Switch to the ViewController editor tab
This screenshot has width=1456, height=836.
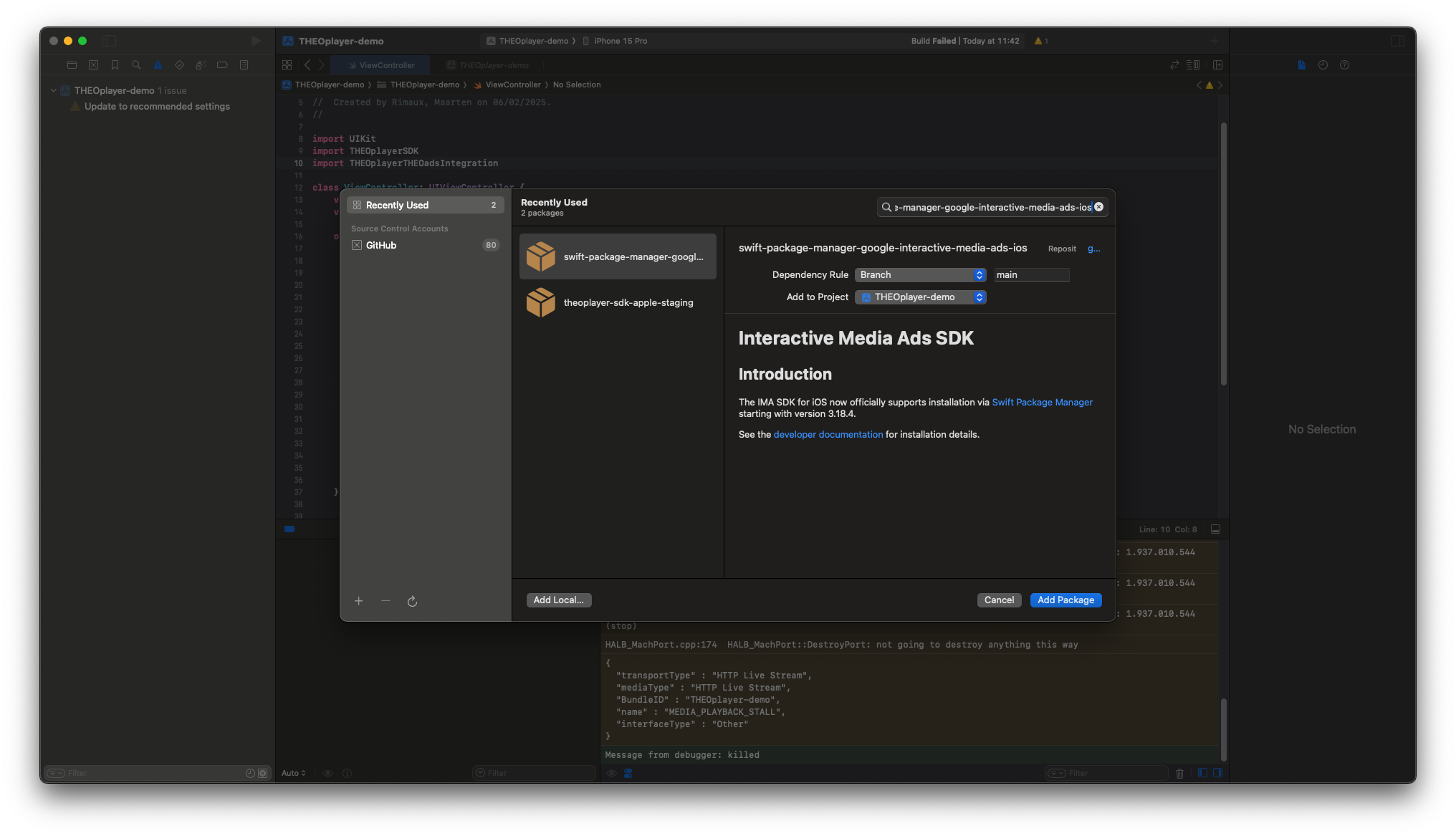pos(380,64)
